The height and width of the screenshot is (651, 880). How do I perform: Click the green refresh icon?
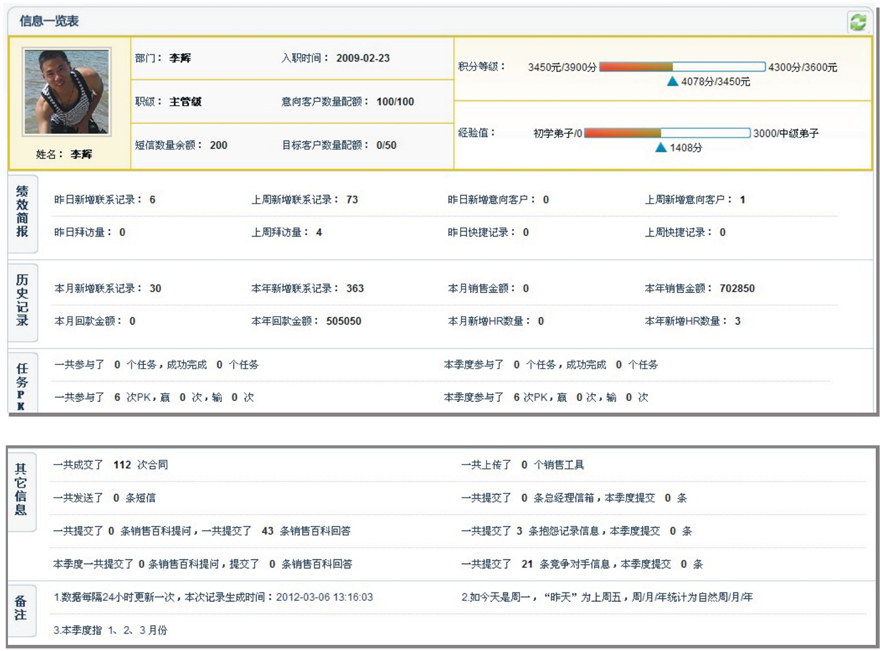pos(857,22)
